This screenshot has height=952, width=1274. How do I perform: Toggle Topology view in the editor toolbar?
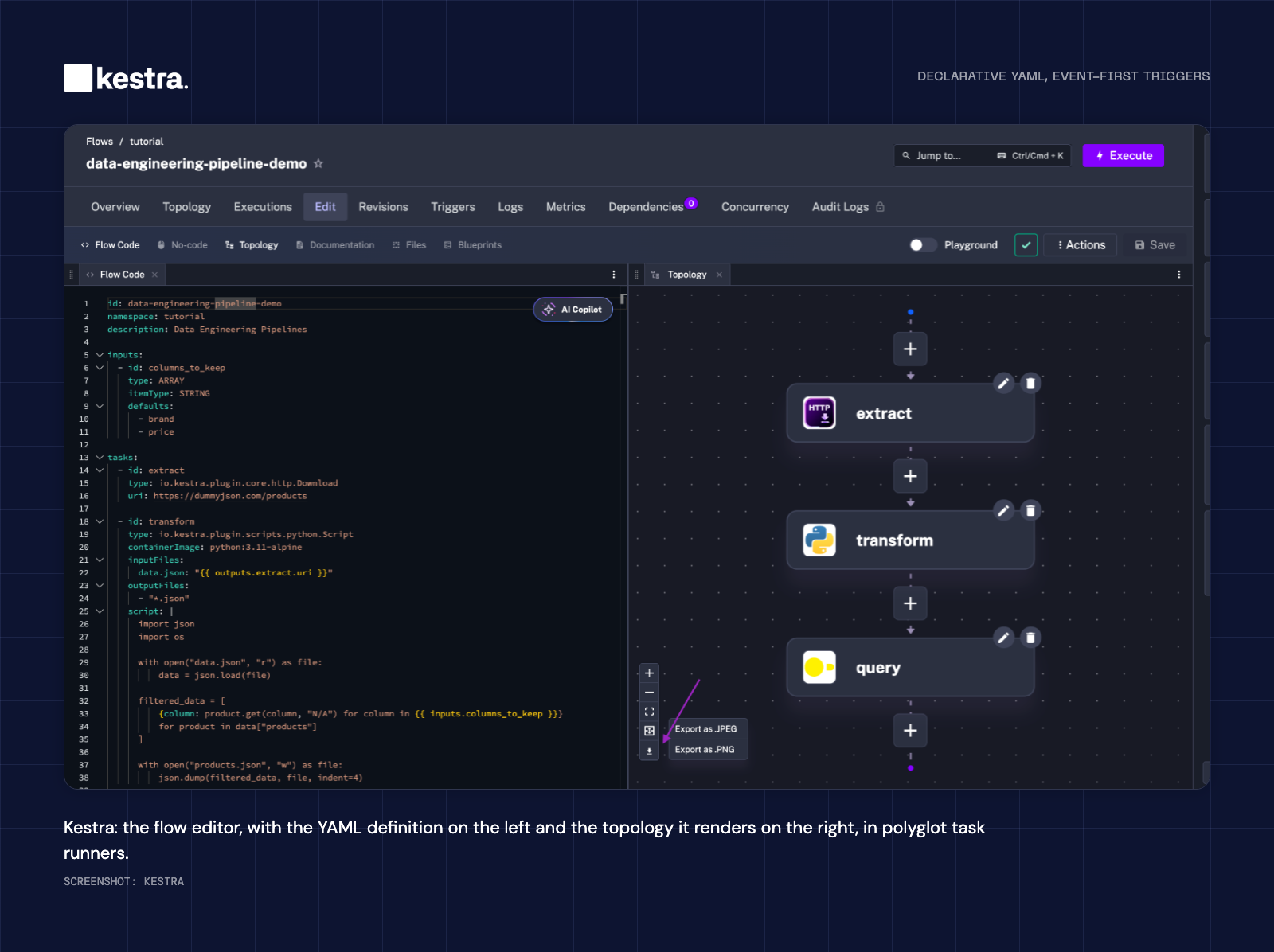tap(252, 245)
